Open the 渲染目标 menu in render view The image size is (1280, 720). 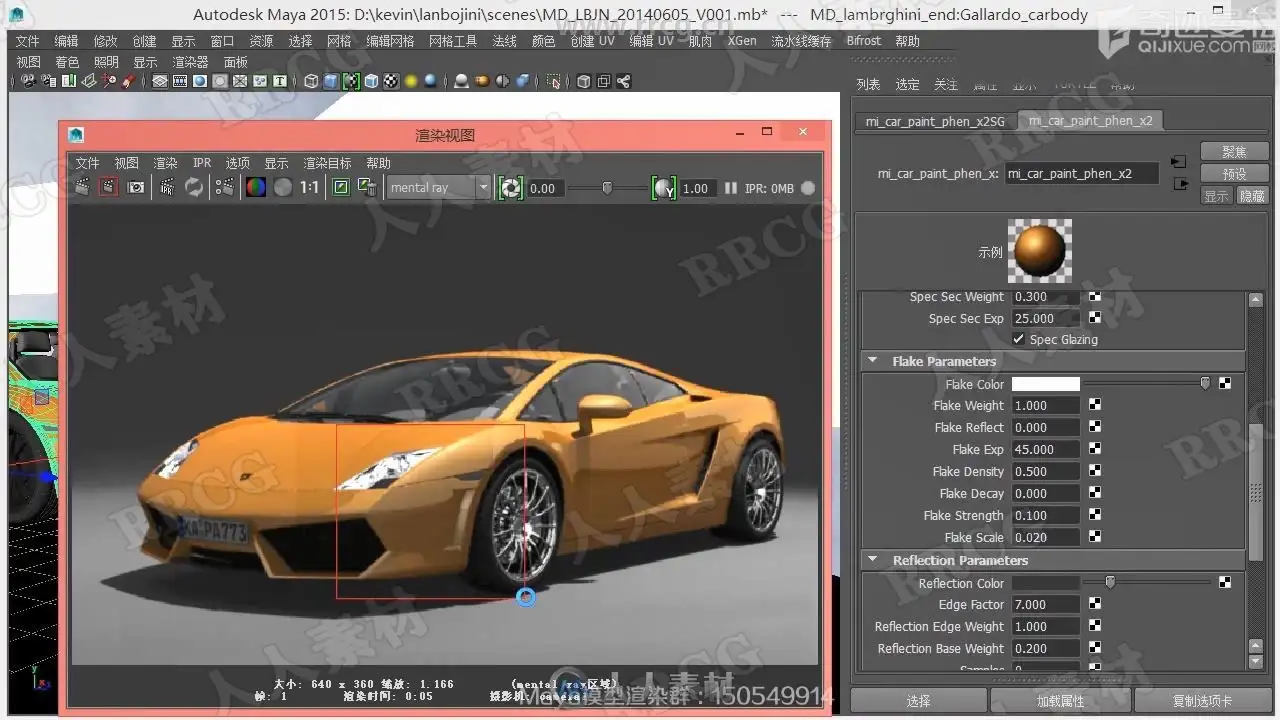click(328, 163)
